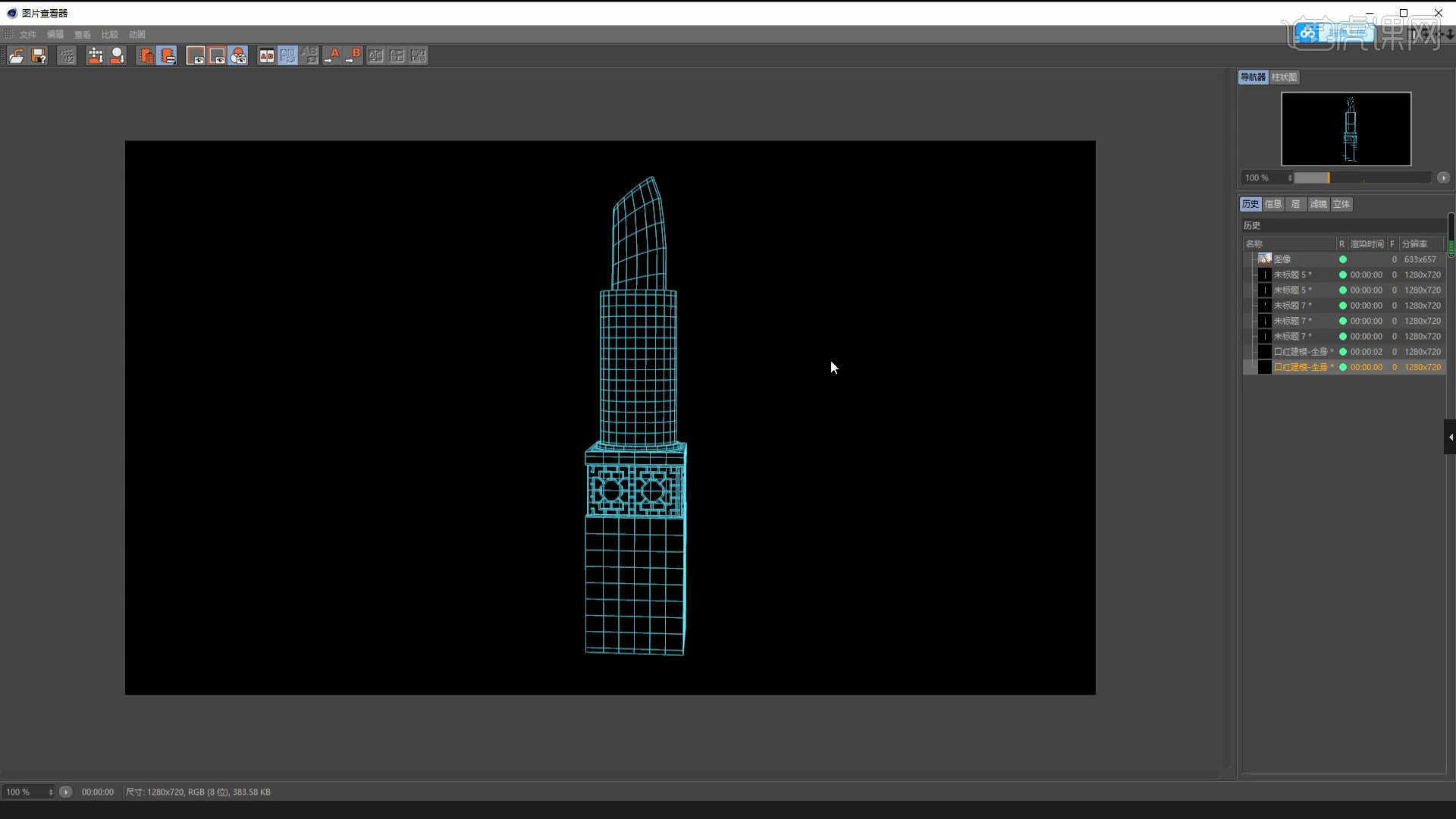
Task: Click the 00:00:02 render time cell
Action: click(x=1366, y=352)
